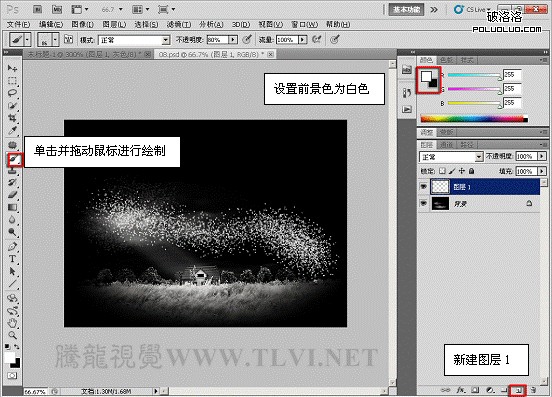Select the Type tool
Image resolution: width=552 pixels, height=397 pixels.
tap(12, 259)
